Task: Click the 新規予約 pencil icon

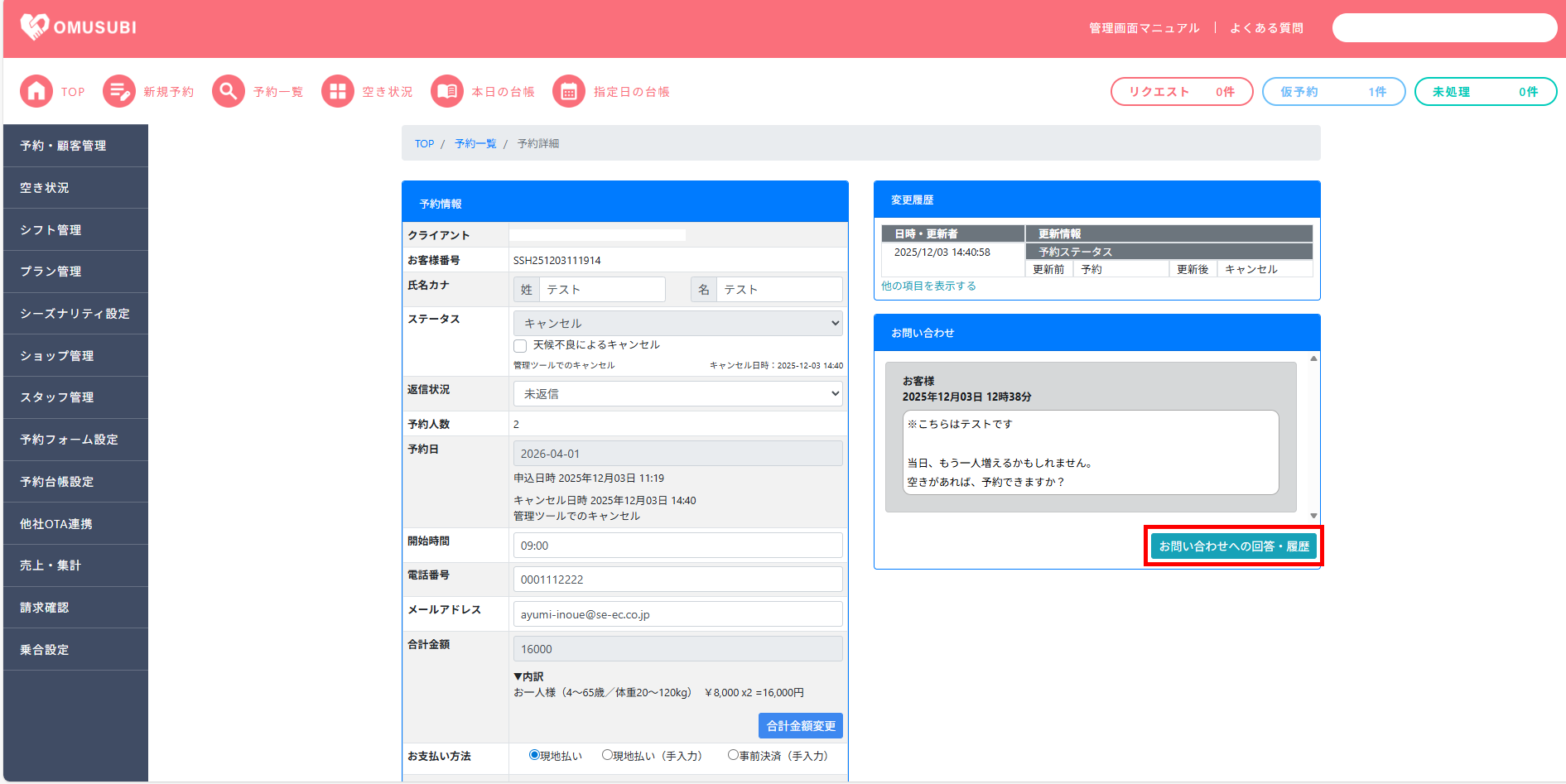Action: click(x=119, y=92)
